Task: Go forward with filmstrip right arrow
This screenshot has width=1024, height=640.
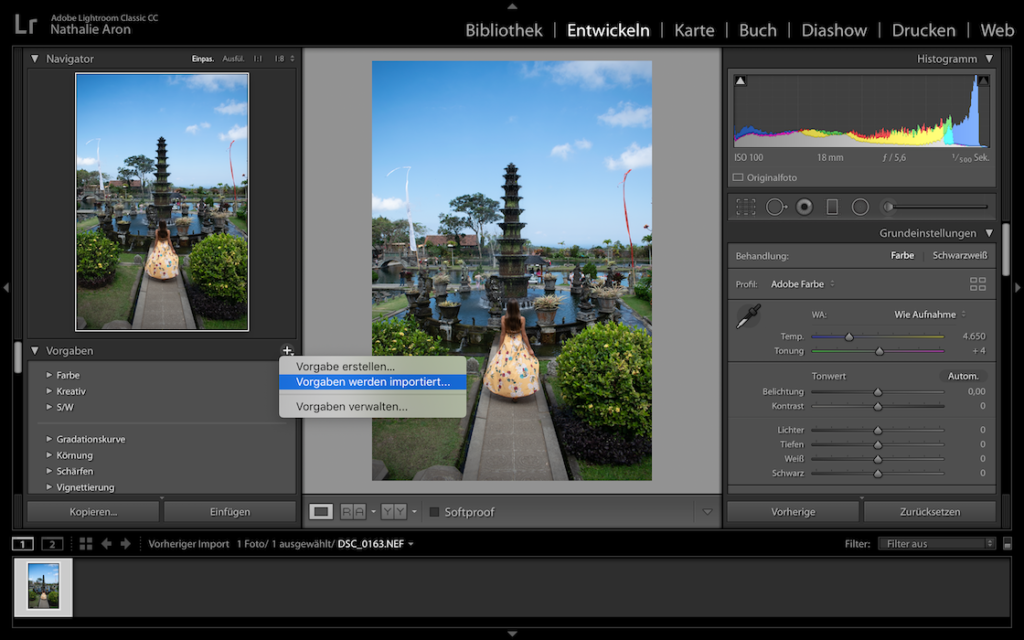Action: tap(125, 543)
